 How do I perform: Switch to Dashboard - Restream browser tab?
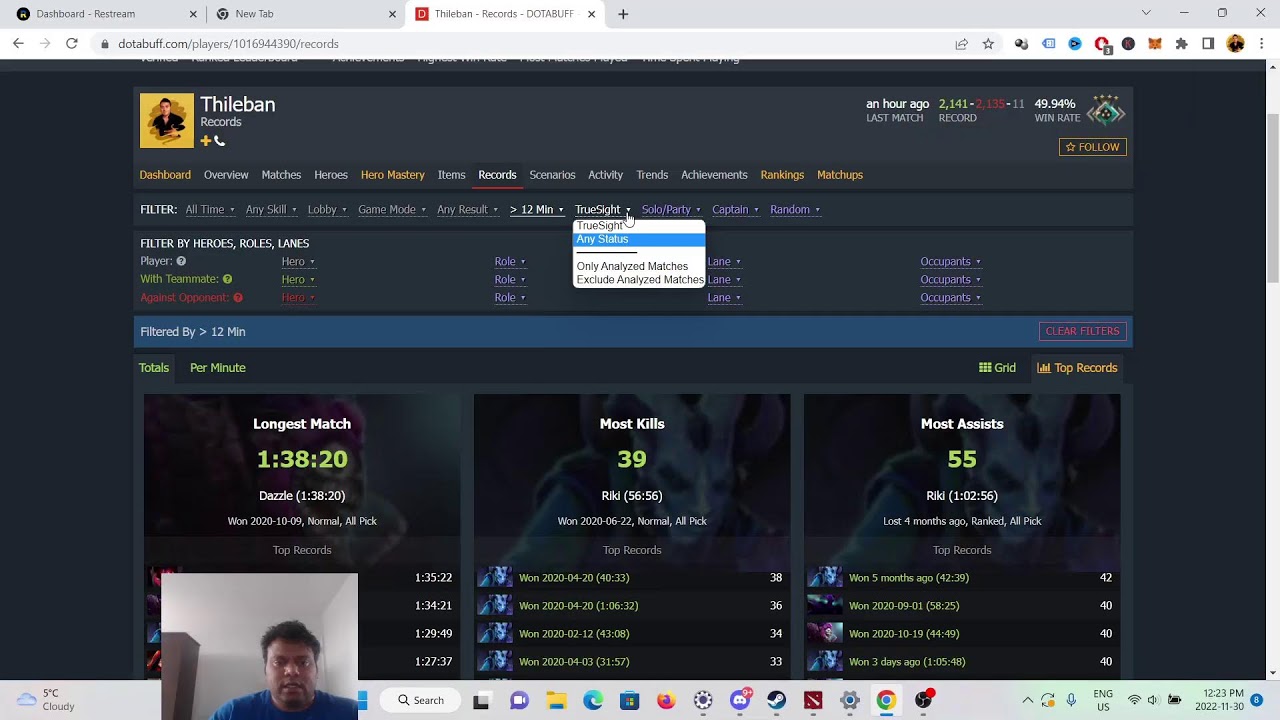coord(104,14)
